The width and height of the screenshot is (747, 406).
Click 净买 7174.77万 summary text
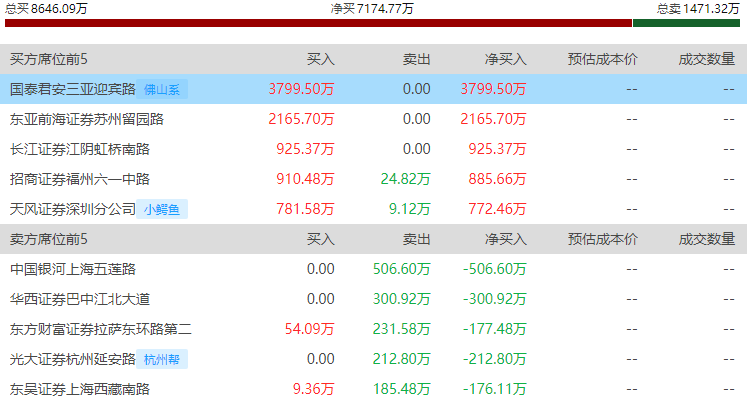point(372,9)
